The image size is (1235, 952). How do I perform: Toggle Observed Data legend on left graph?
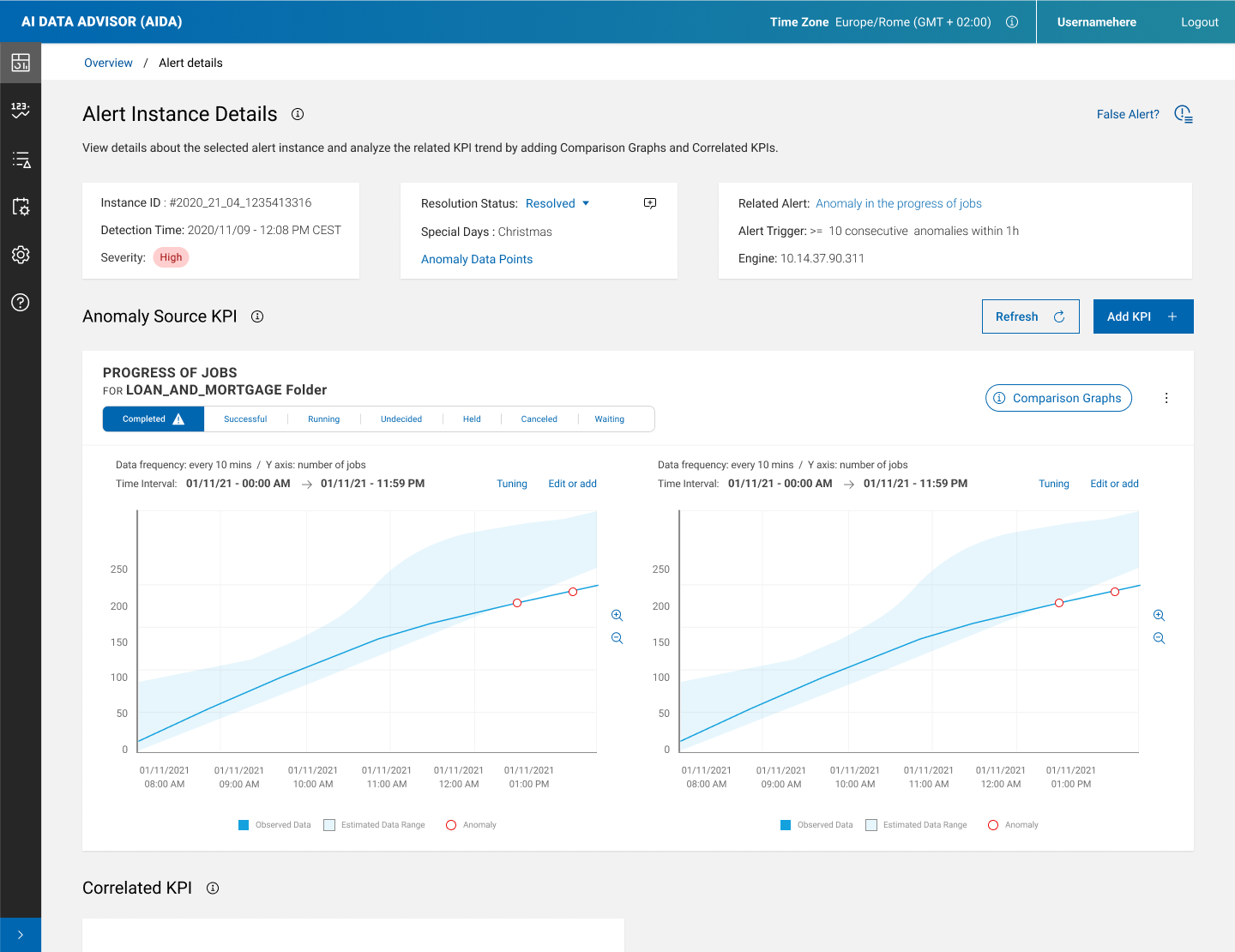coord(244,825)
